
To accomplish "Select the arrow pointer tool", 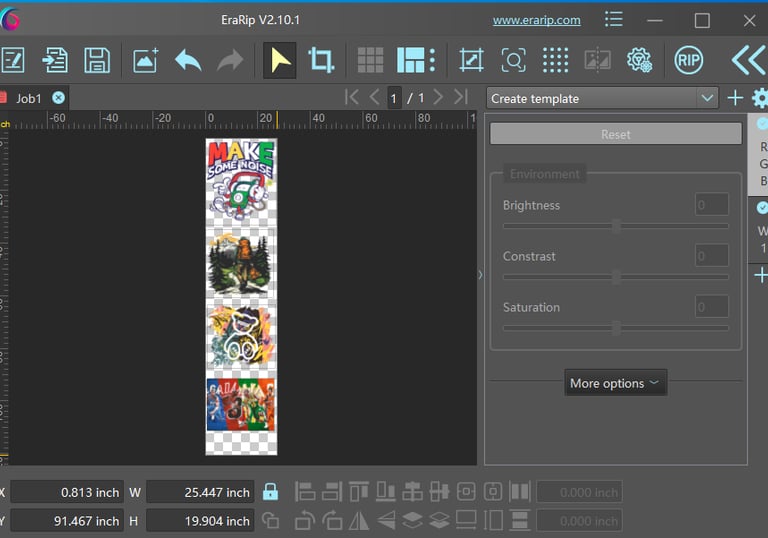I will click(280, 60).
